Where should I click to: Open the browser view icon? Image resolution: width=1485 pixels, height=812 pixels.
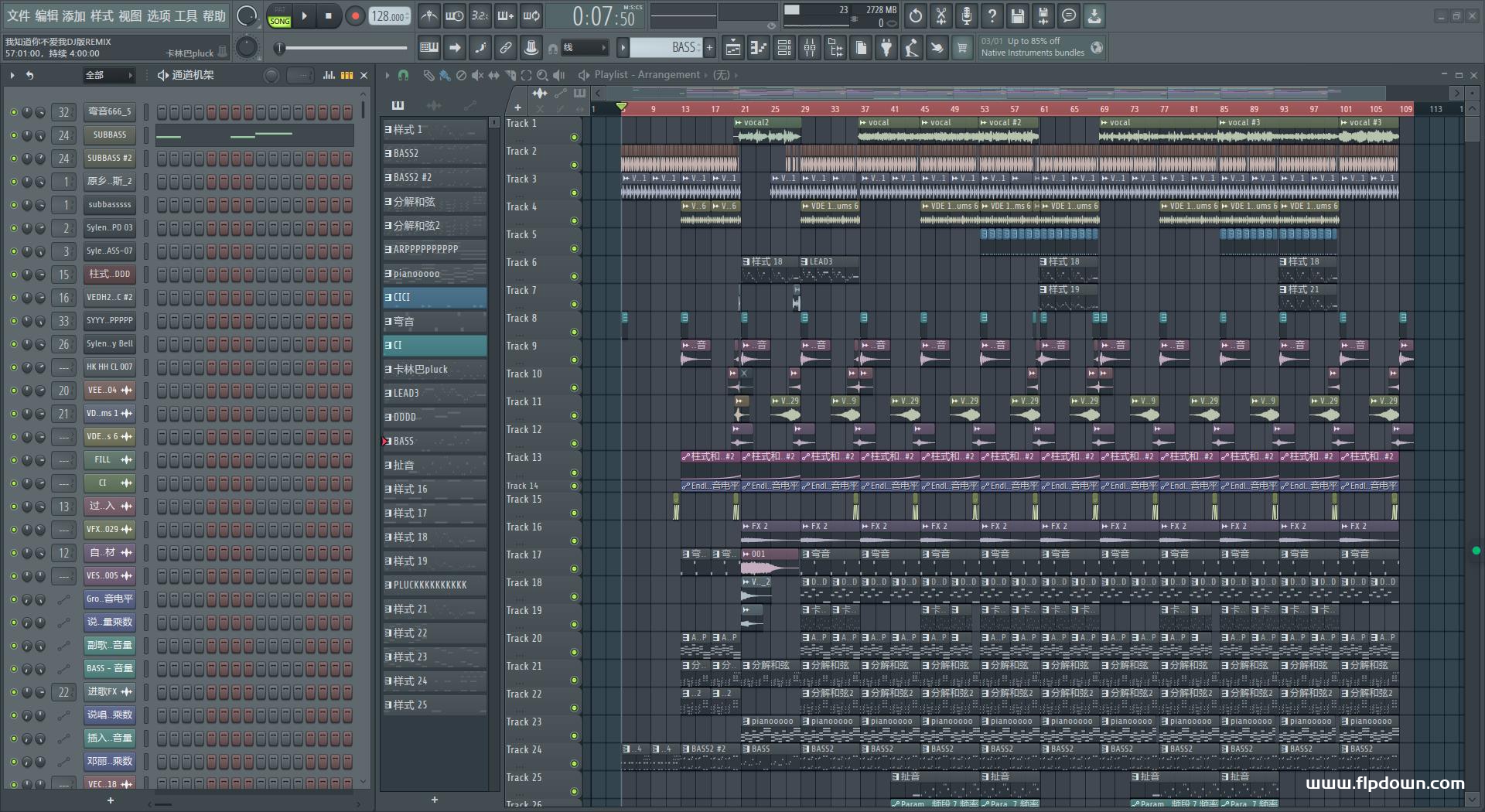point(835,48)
